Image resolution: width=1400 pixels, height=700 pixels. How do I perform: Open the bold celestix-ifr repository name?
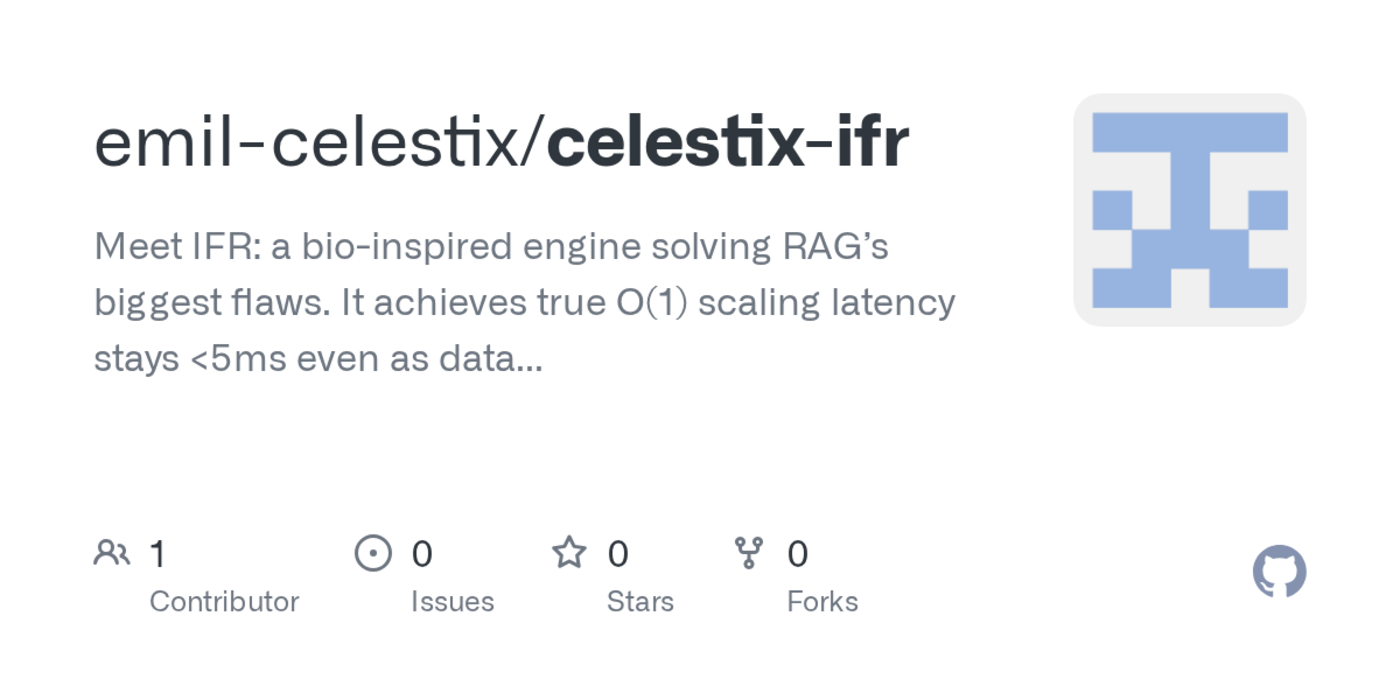pyautogui.click(x=728, y=143)
